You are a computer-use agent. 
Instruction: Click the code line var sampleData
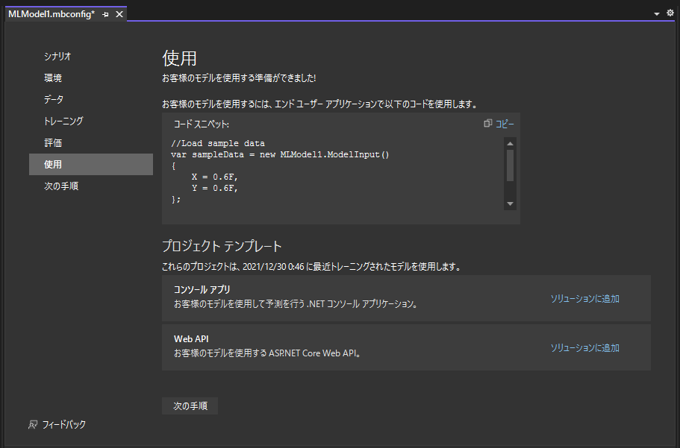point(280,154)
